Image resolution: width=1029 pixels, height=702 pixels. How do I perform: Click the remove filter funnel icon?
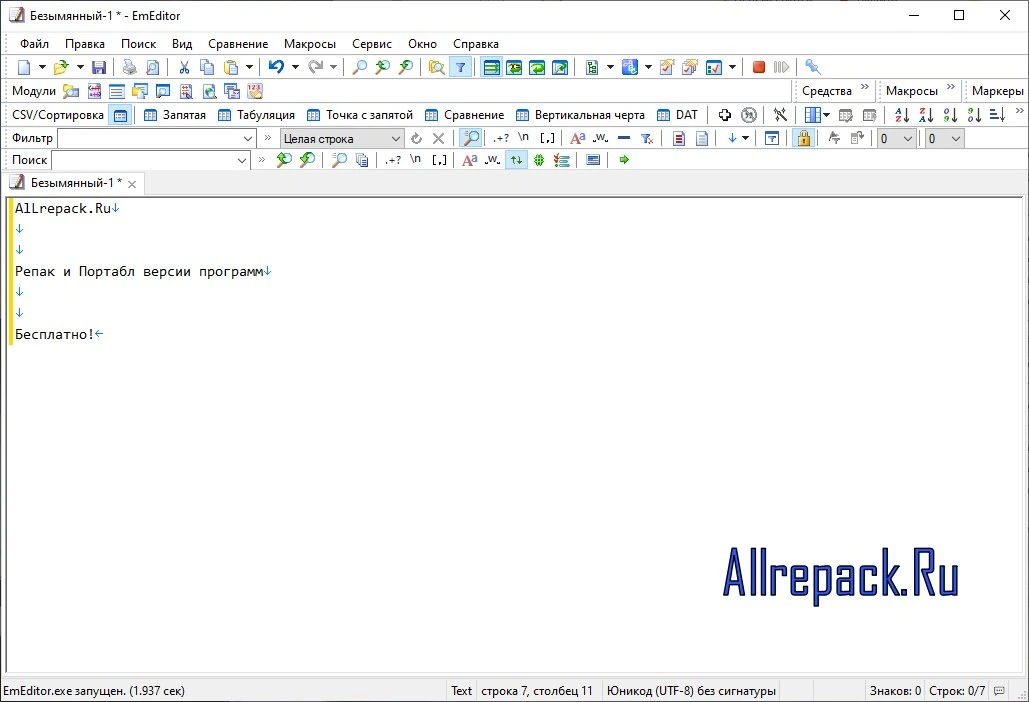(647, 138)
